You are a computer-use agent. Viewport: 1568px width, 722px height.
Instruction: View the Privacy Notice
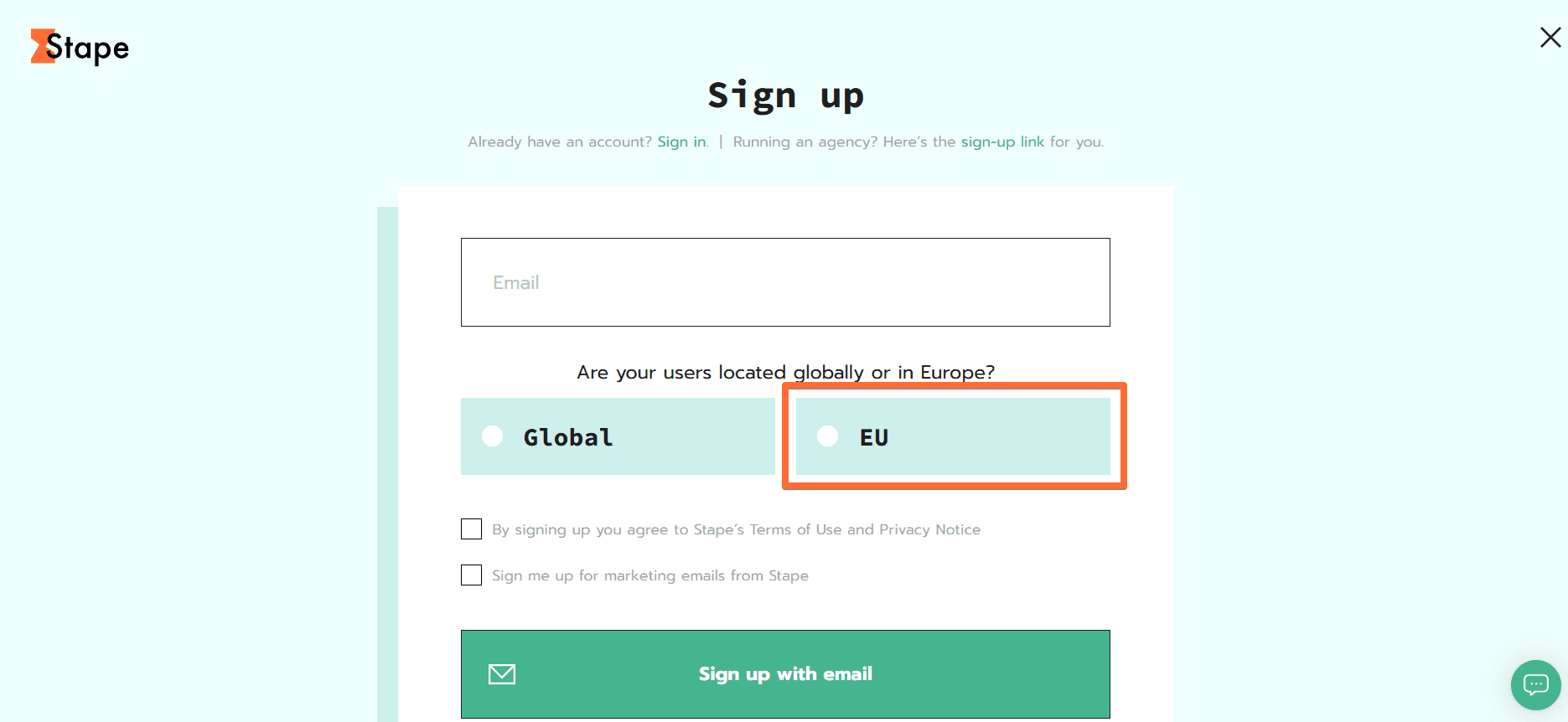(930, 529)
